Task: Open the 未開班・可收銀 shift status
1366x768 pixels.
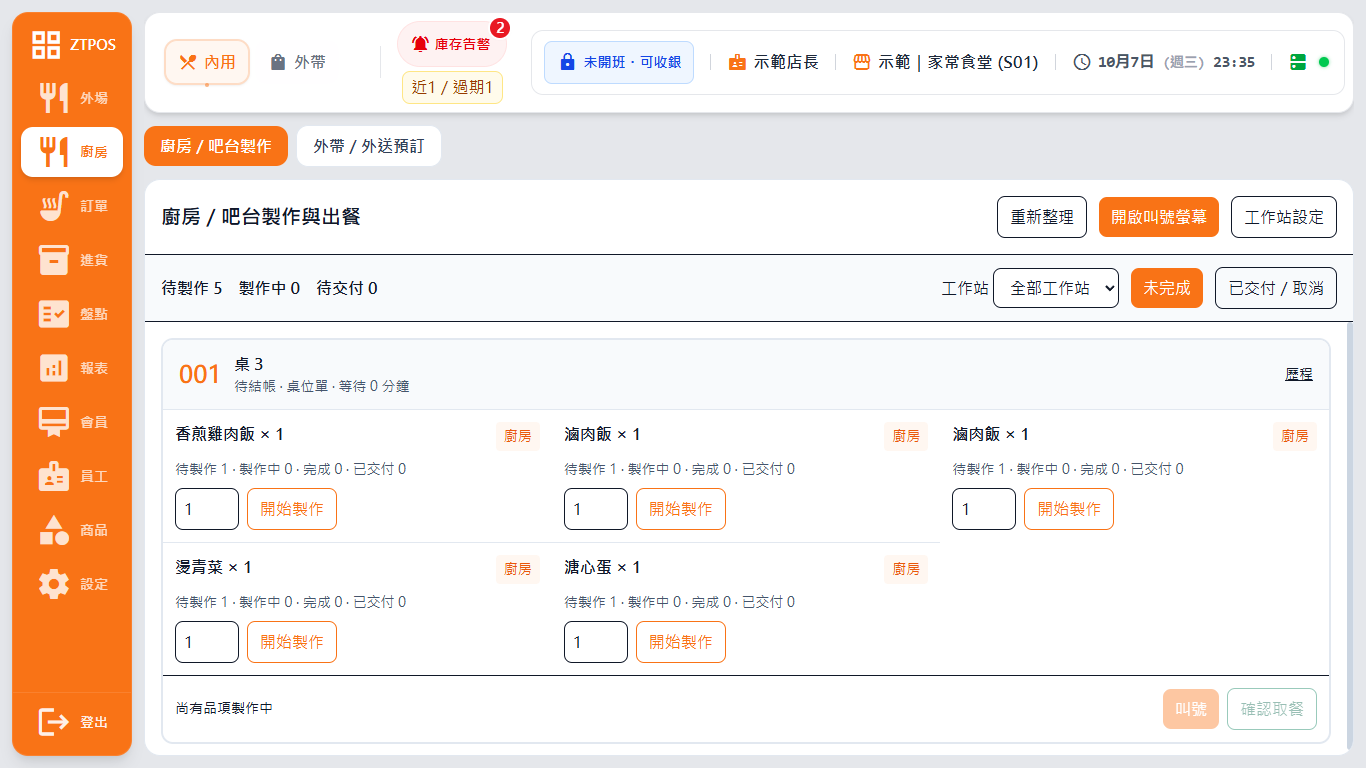Action: [x=619, y=62]
